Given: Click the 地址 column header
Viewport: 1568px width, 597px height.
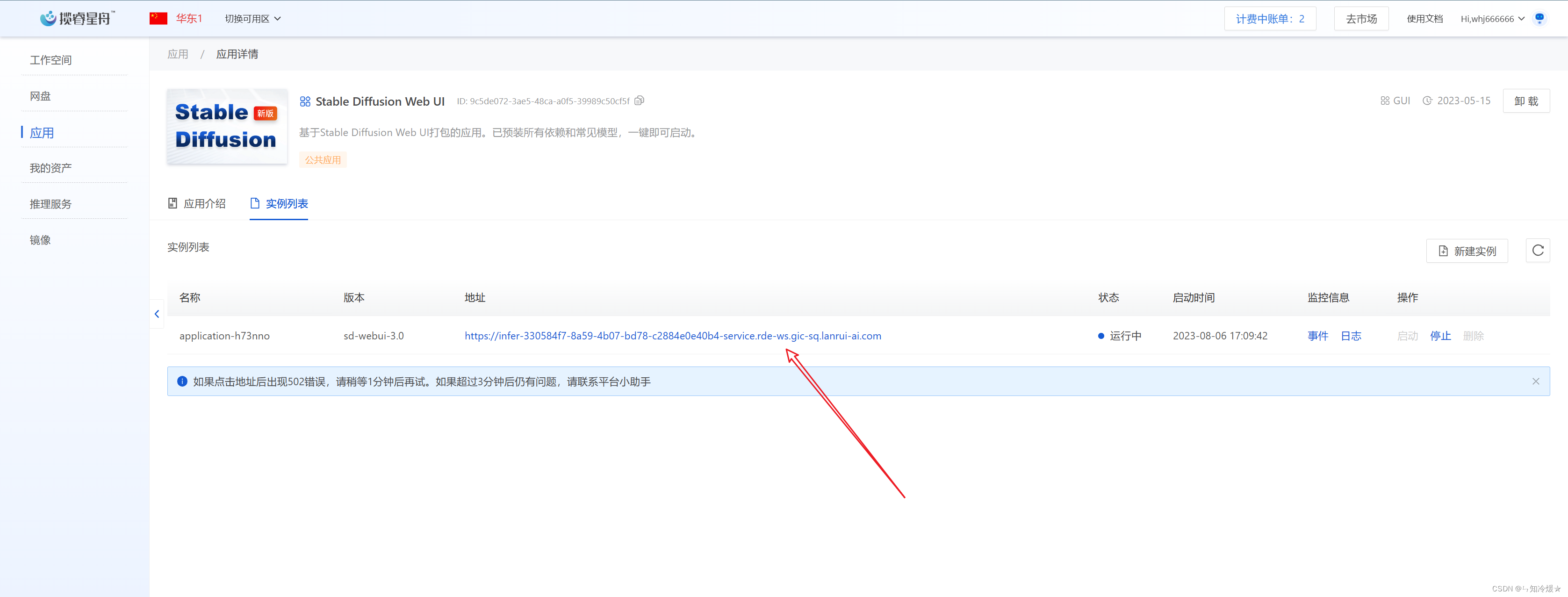Looking at the screenshot, I should 475,298.
